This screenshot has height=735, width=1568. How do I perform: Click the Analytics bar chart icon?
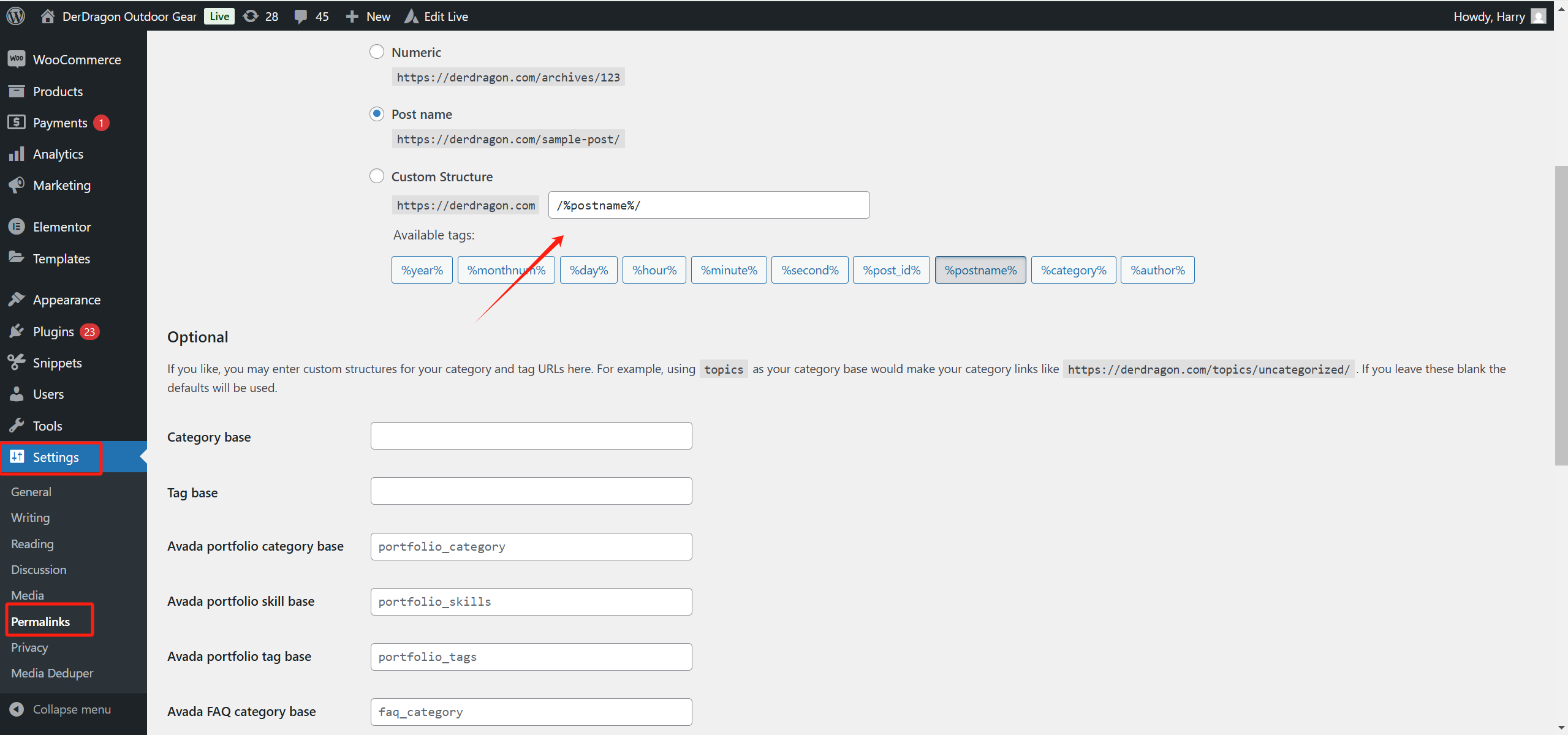(17, 154)
